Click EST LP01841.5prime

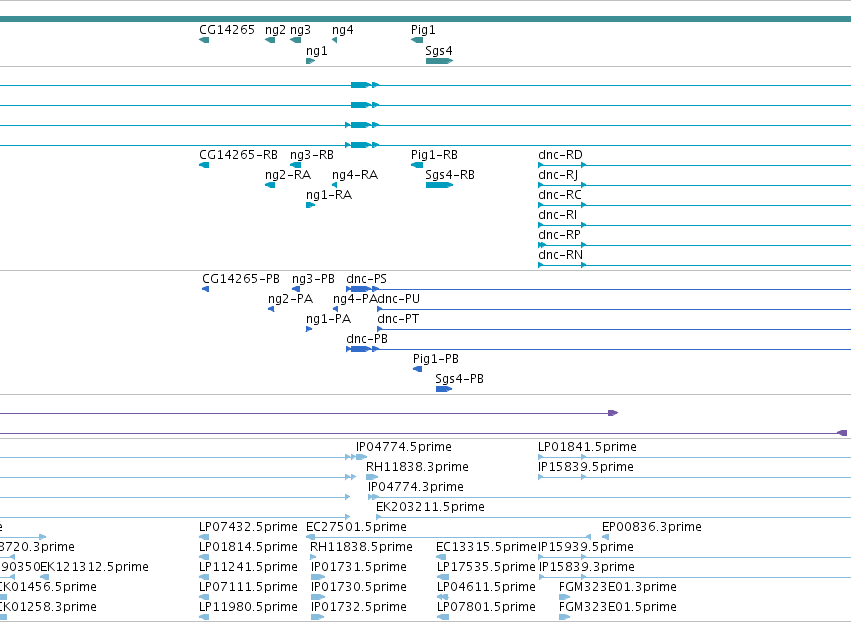587,447
